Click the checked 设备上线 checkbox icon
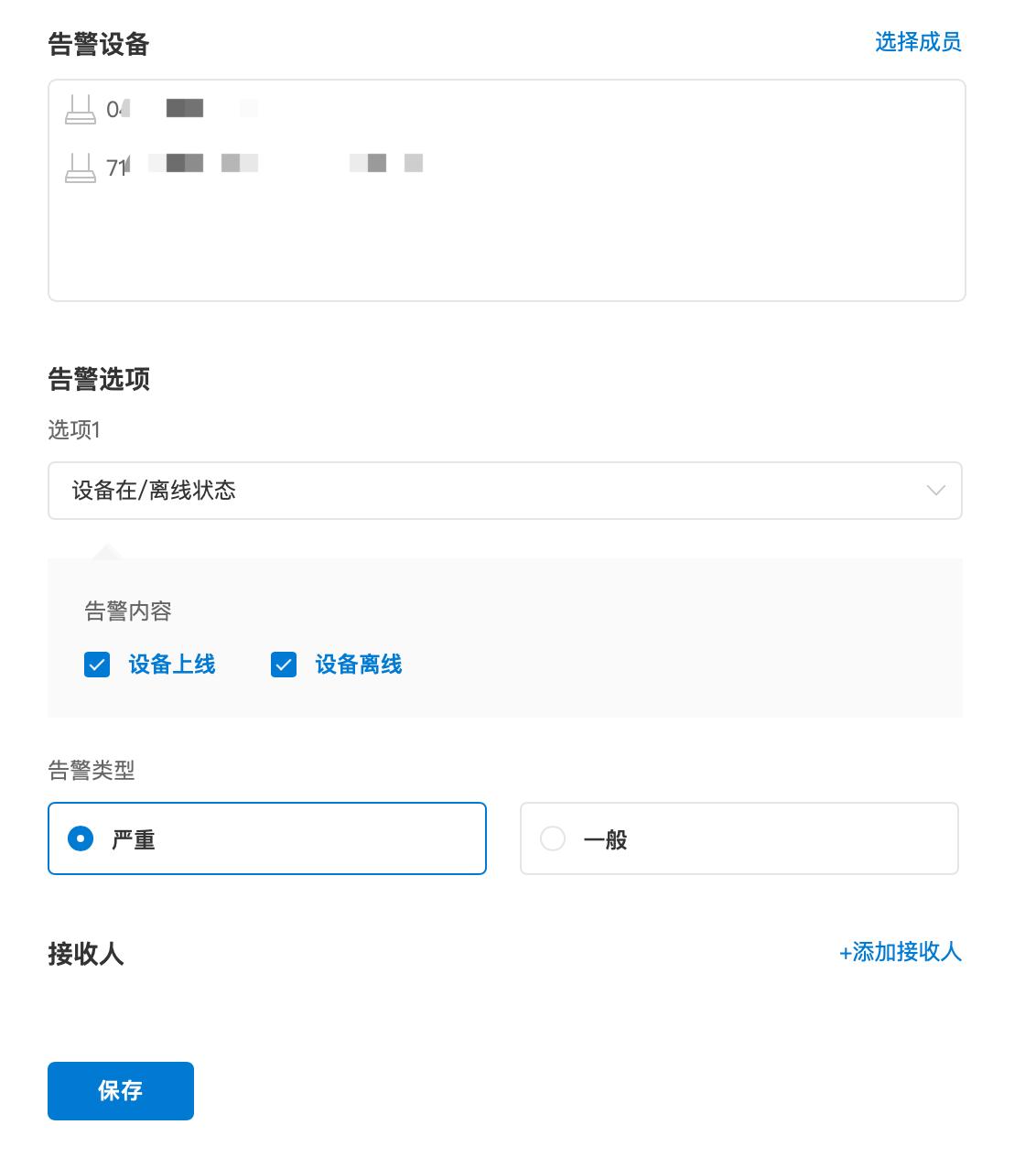Viewport: 1036px width, 1157px height. coord(96,665)
